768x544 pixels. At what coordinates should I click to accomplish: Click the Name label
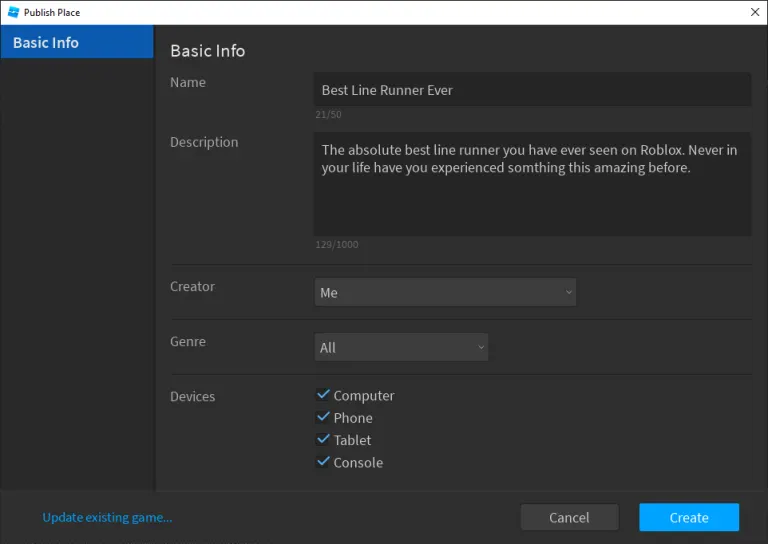point(188,82)
